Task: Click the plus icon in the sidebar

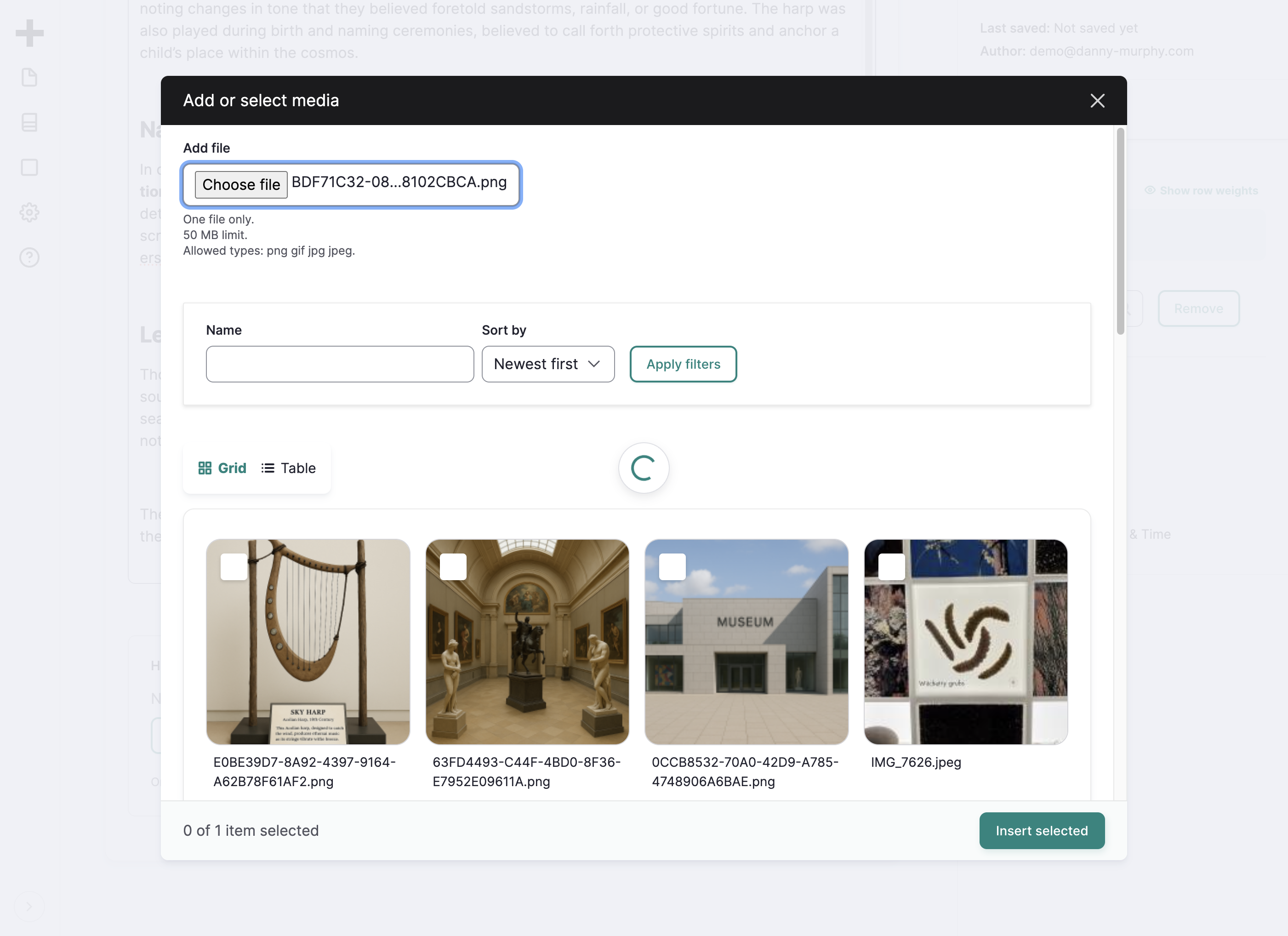Action: pyautogui.click(x=29, y=33)
